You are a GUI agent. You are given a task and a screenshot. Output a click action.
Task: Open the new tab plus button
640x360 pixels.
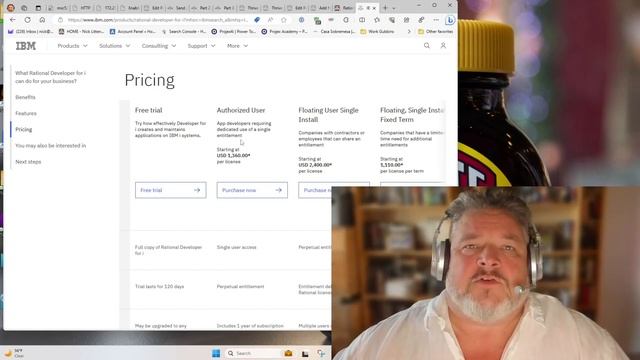[385, 8]
